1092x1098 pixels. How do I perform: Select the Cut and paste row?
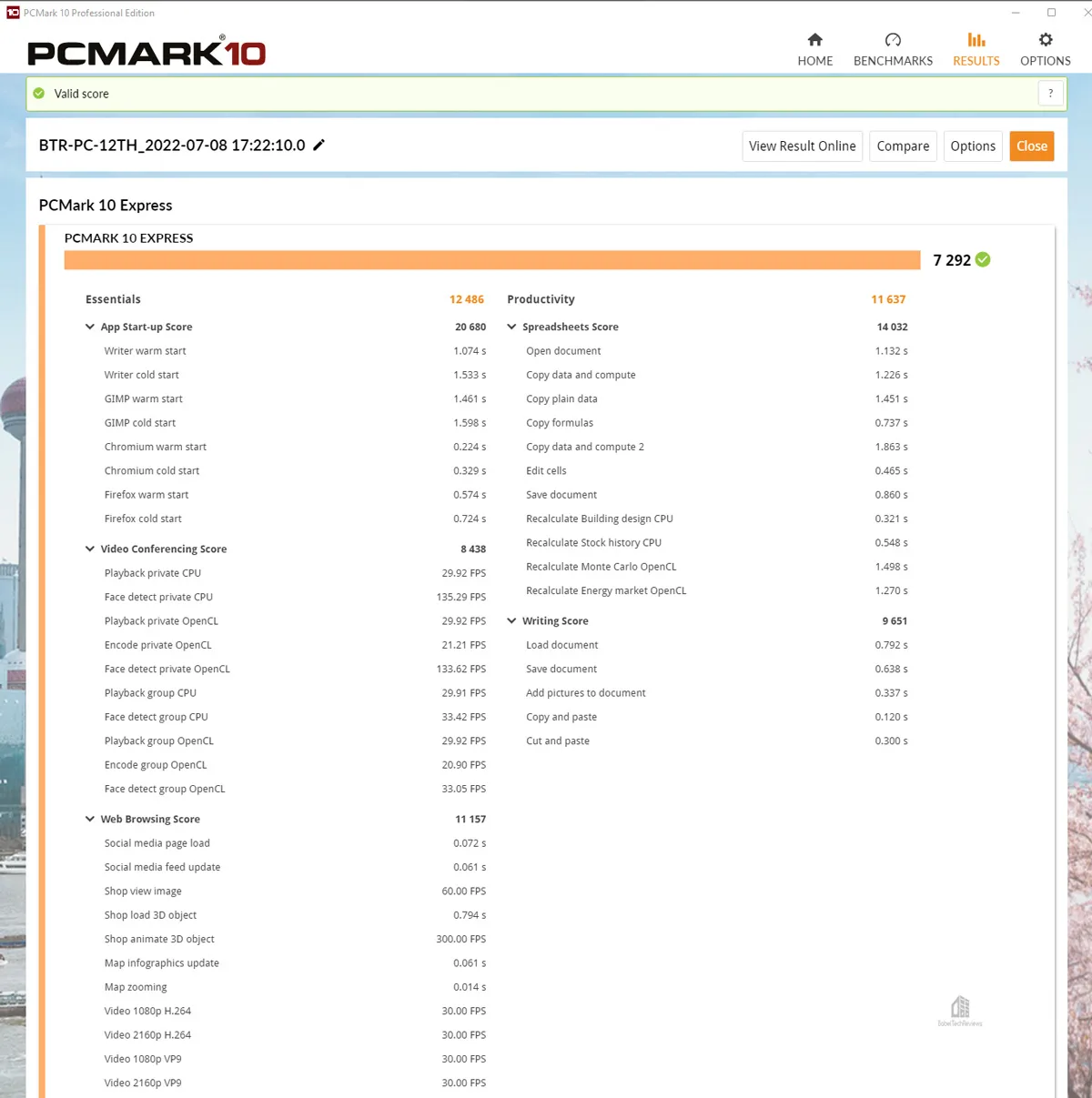(717, 740)
